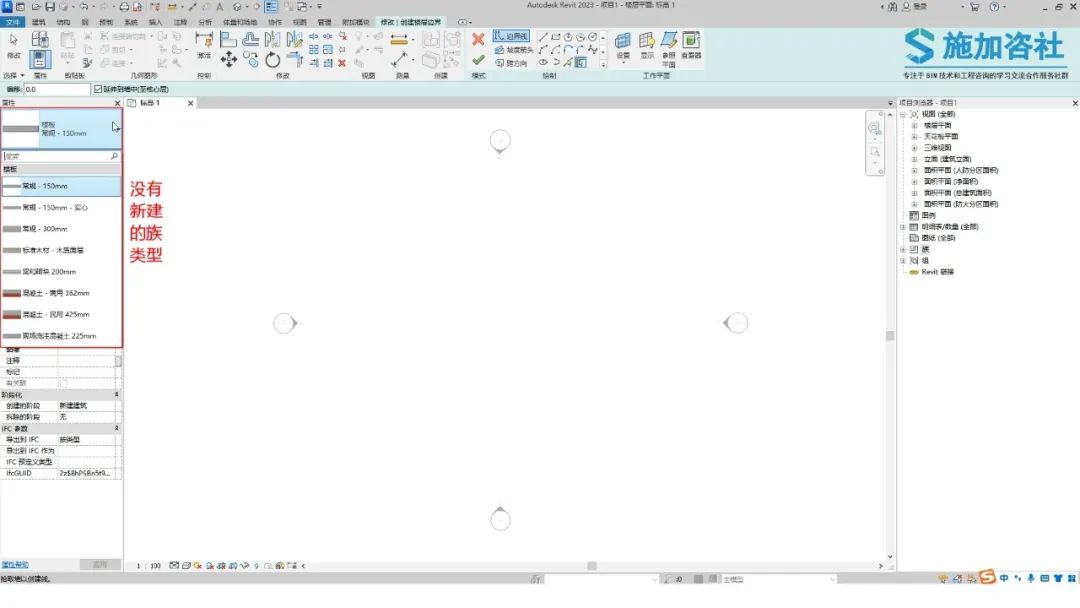1080x608 pixels.
Task: Switch to the 插入 (Insert) ribbon tab
Action: coord(156,22)
